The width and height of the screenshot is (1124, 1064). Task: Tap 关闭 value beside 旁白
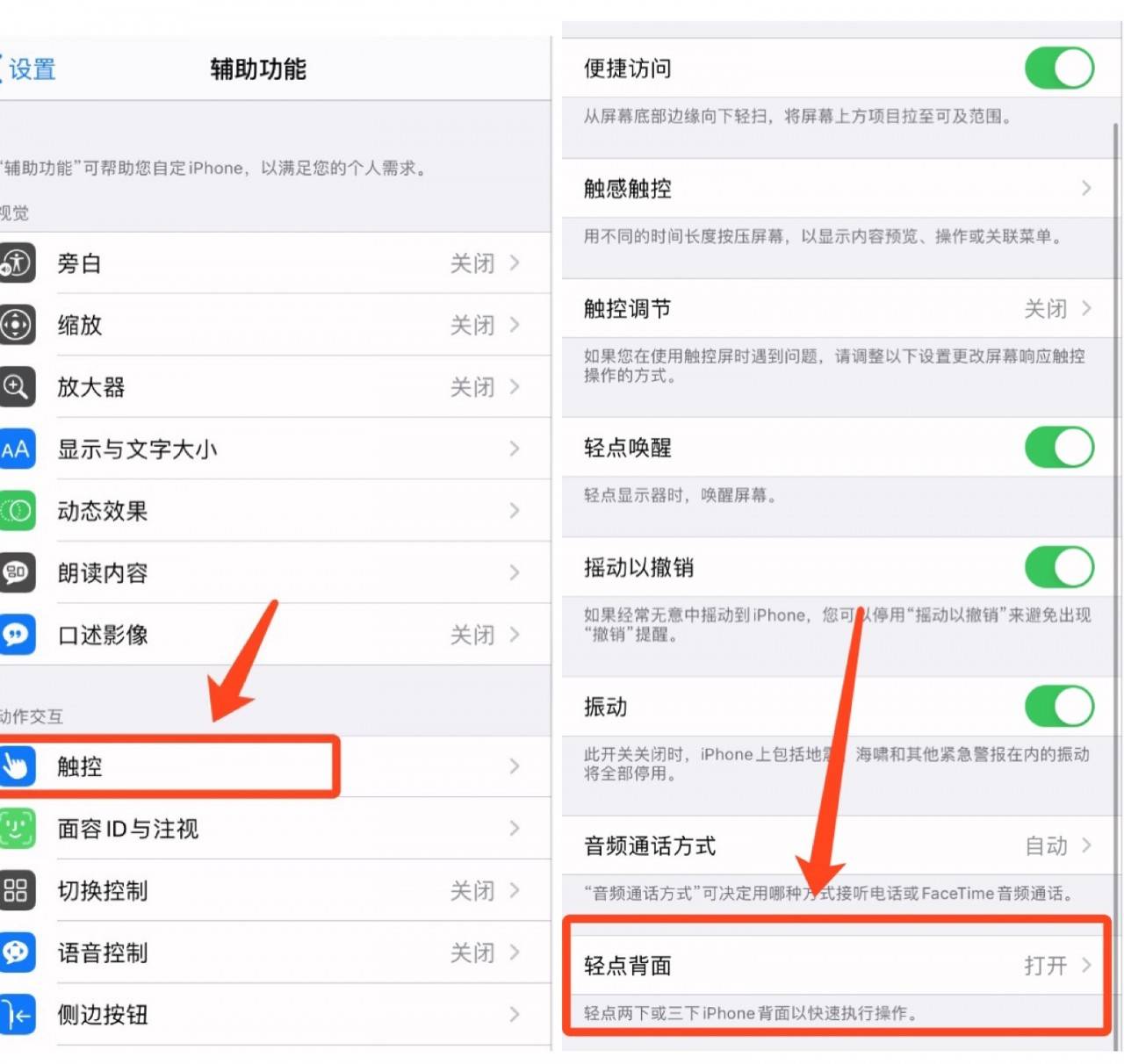pos(472,262)
